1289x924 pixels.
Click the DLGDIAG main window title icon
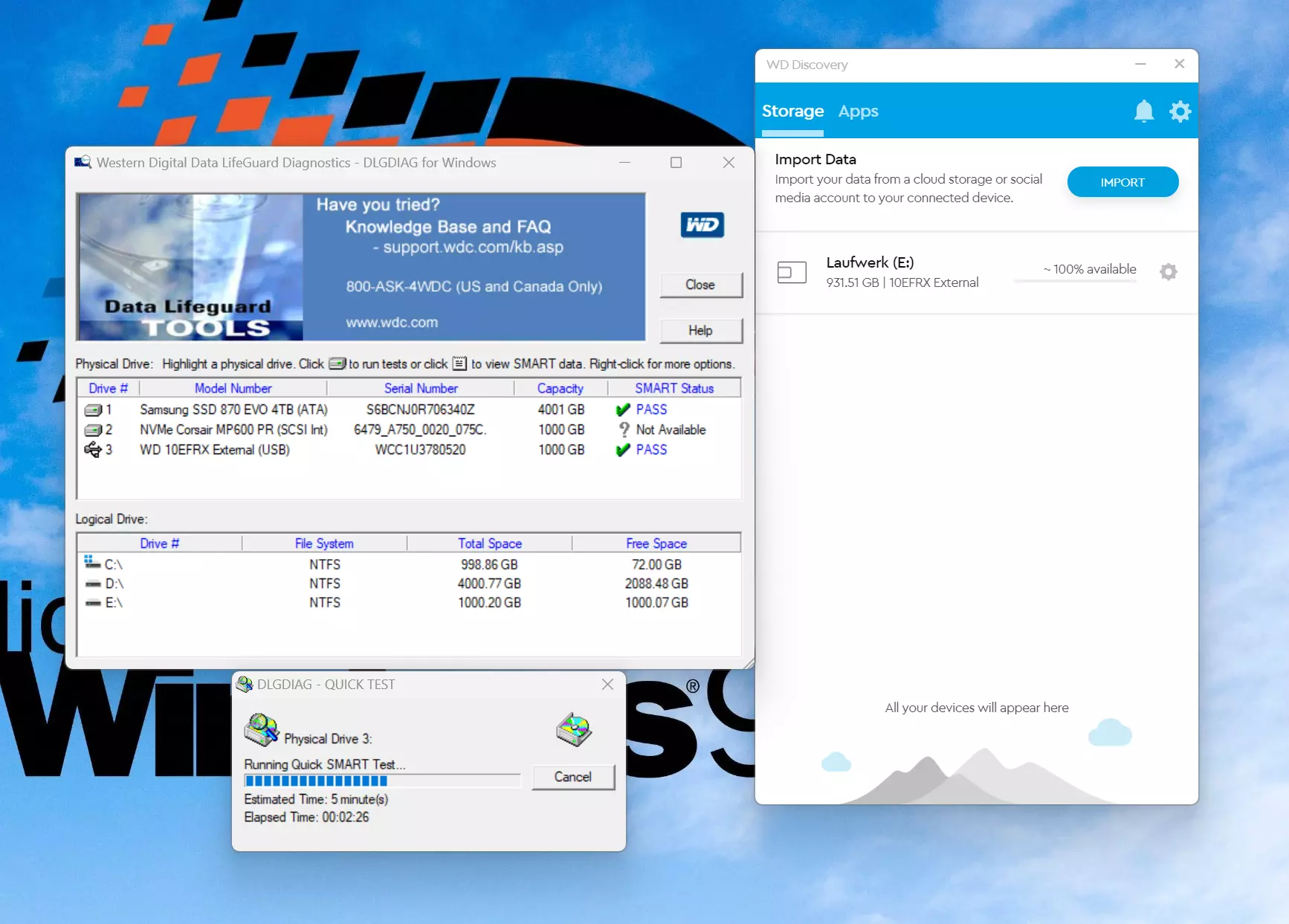(x=83, y=162)
